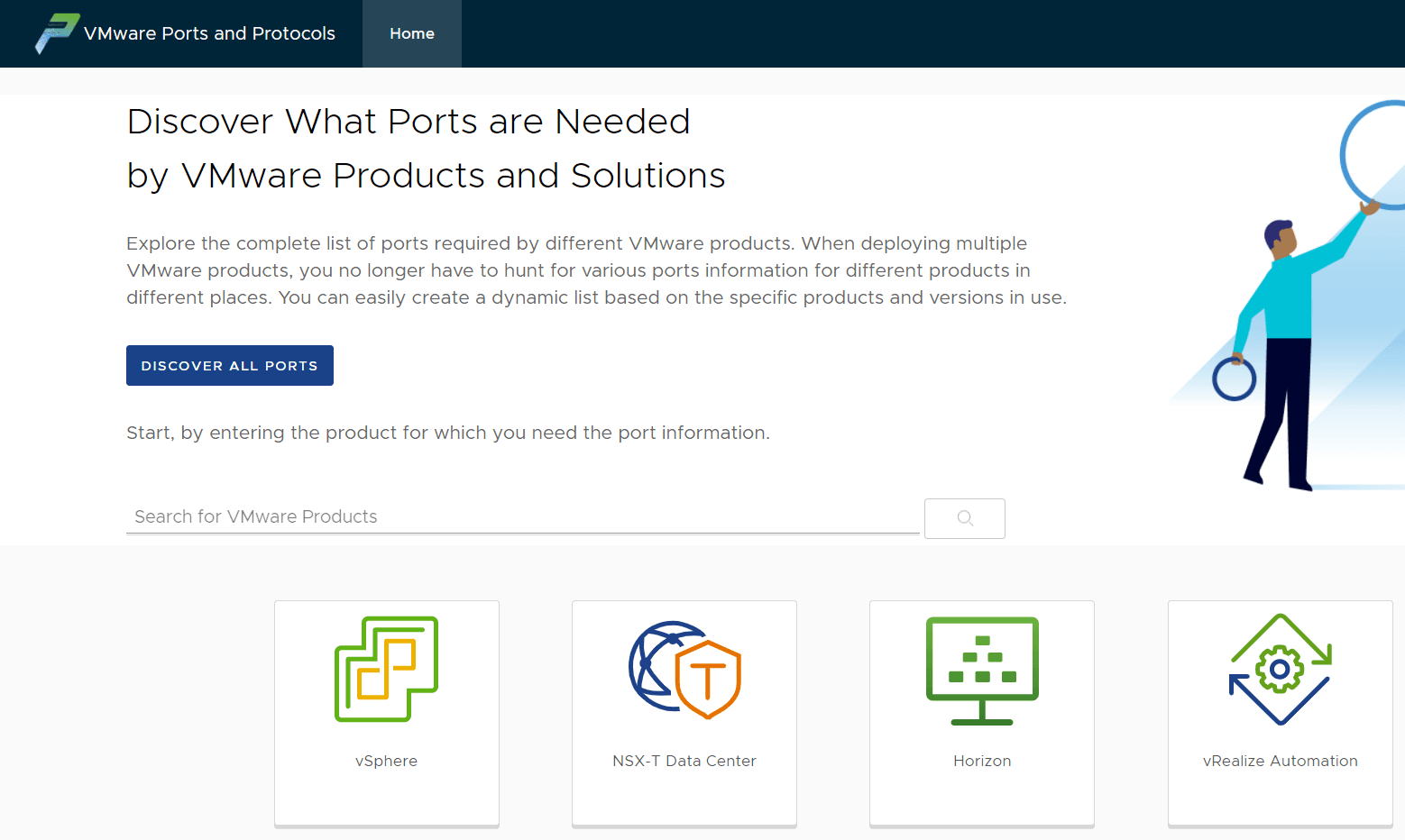
Task: Click the 'Explore the complete list' description paragraph
Action: point(596,270)
